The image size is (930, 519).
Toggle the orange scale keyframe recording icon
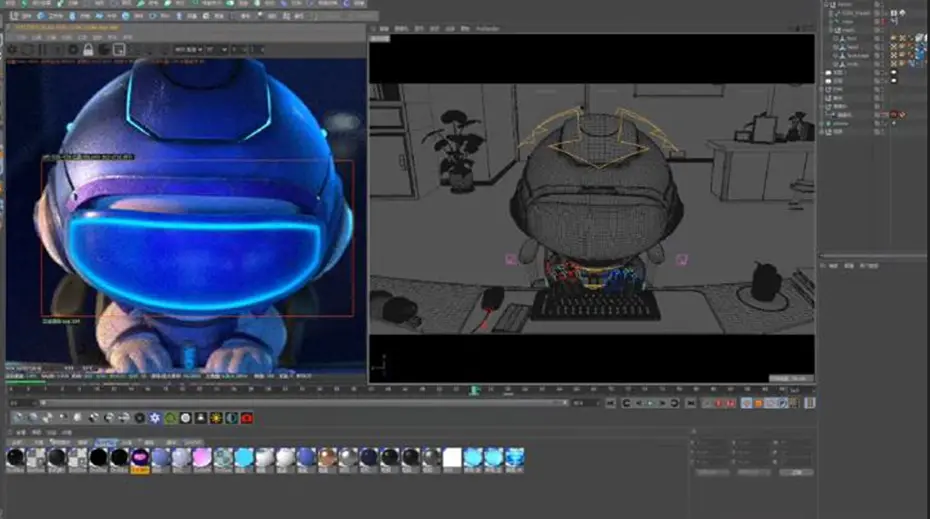pos(759,403)
